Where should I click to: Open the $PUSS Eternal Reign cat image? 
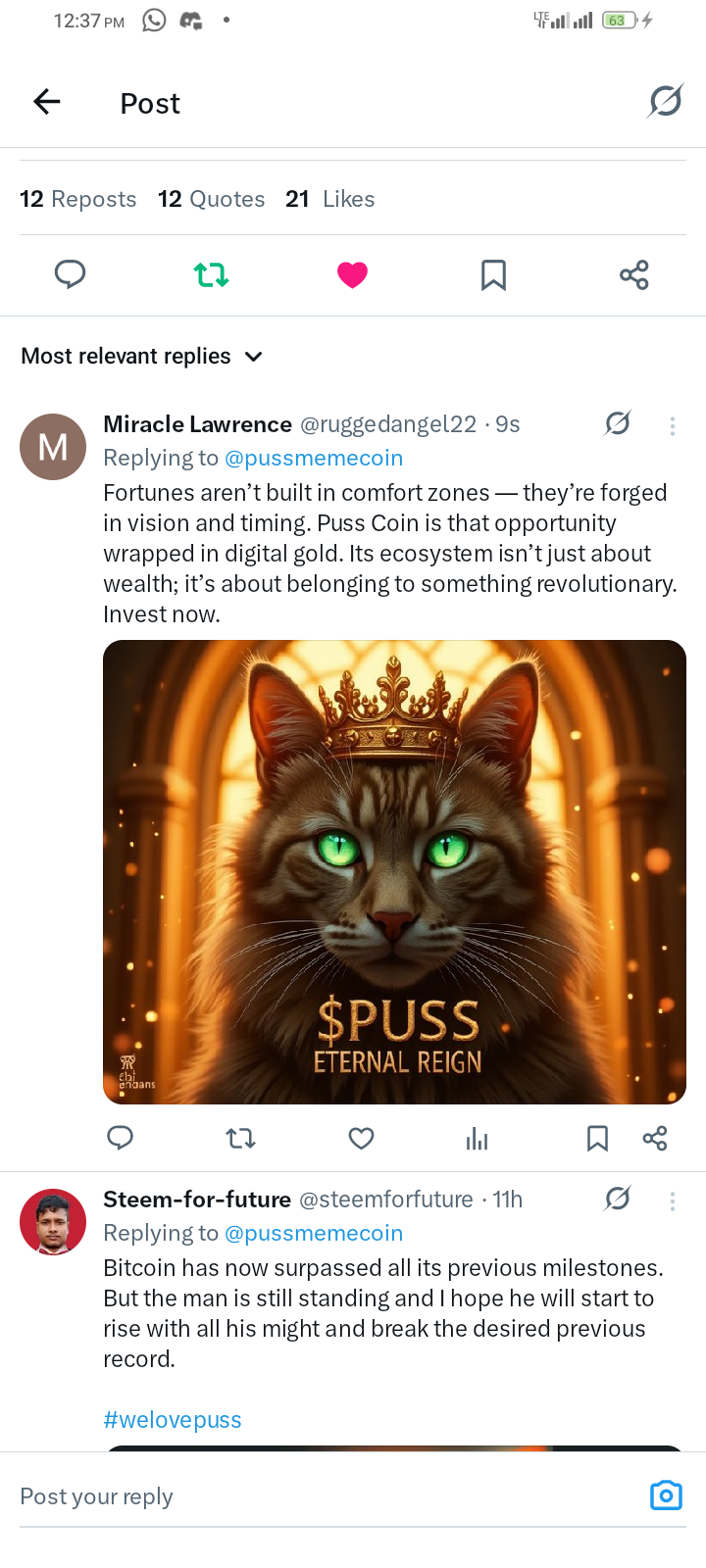(x=394, y=871)
